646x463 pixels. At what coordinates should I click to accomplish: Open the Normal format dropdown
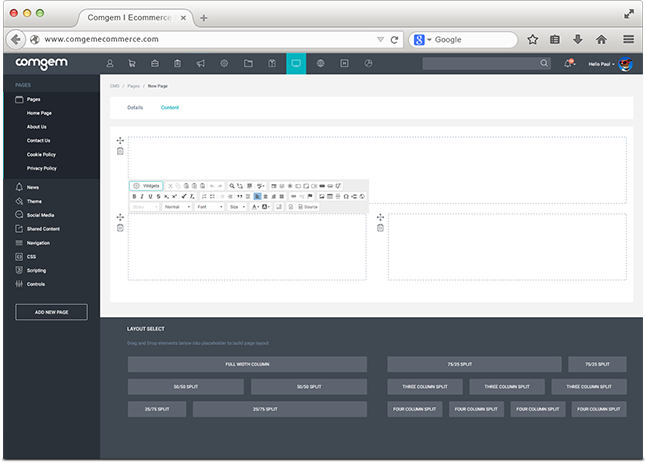pyautogui.click(x=177, y=207)
